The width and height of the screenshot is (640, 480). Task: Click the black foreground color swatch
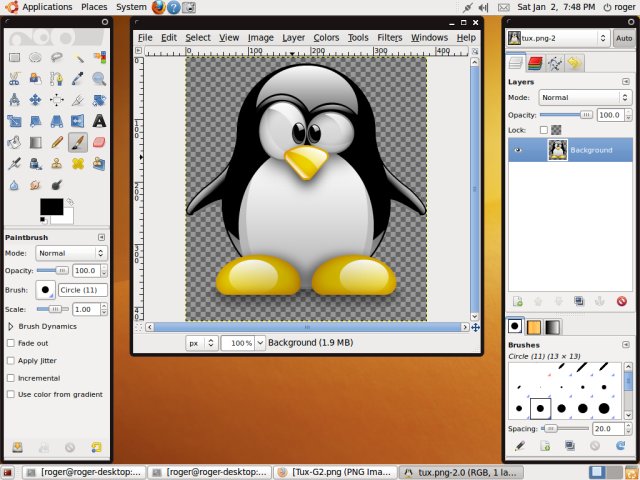51,206
